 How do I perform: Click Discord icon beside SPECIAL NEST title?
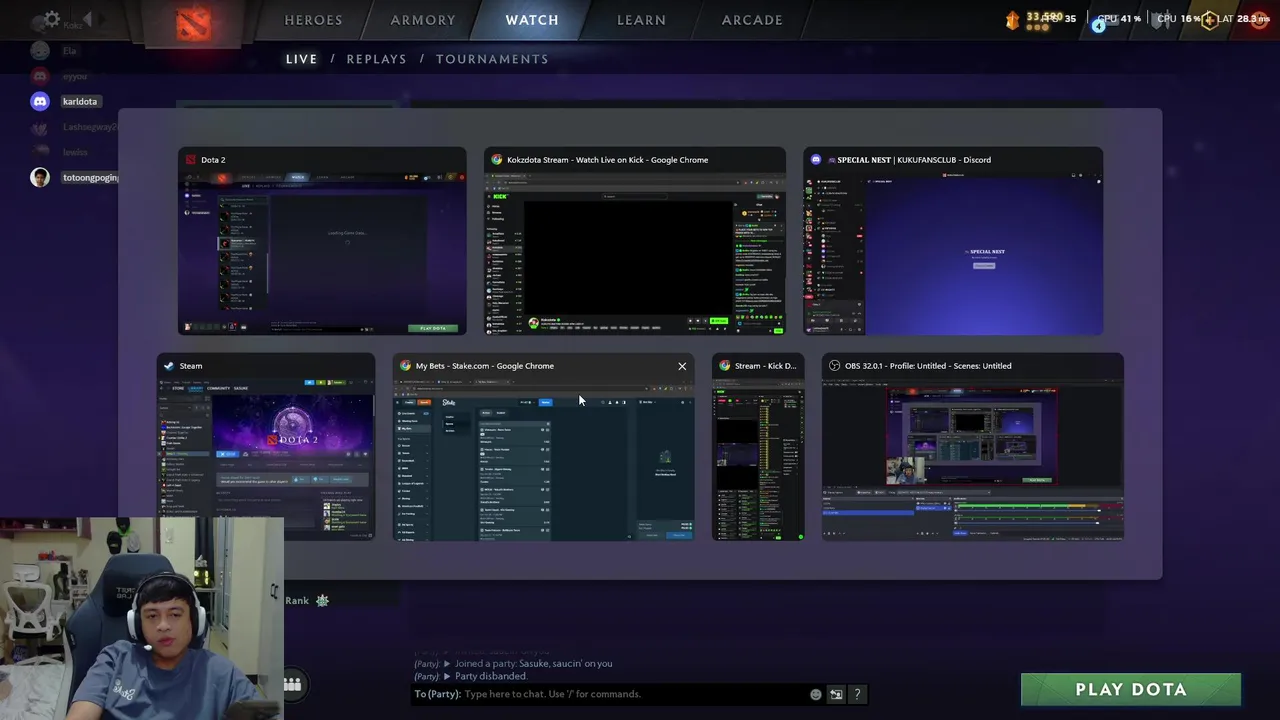tap(816, 160)
